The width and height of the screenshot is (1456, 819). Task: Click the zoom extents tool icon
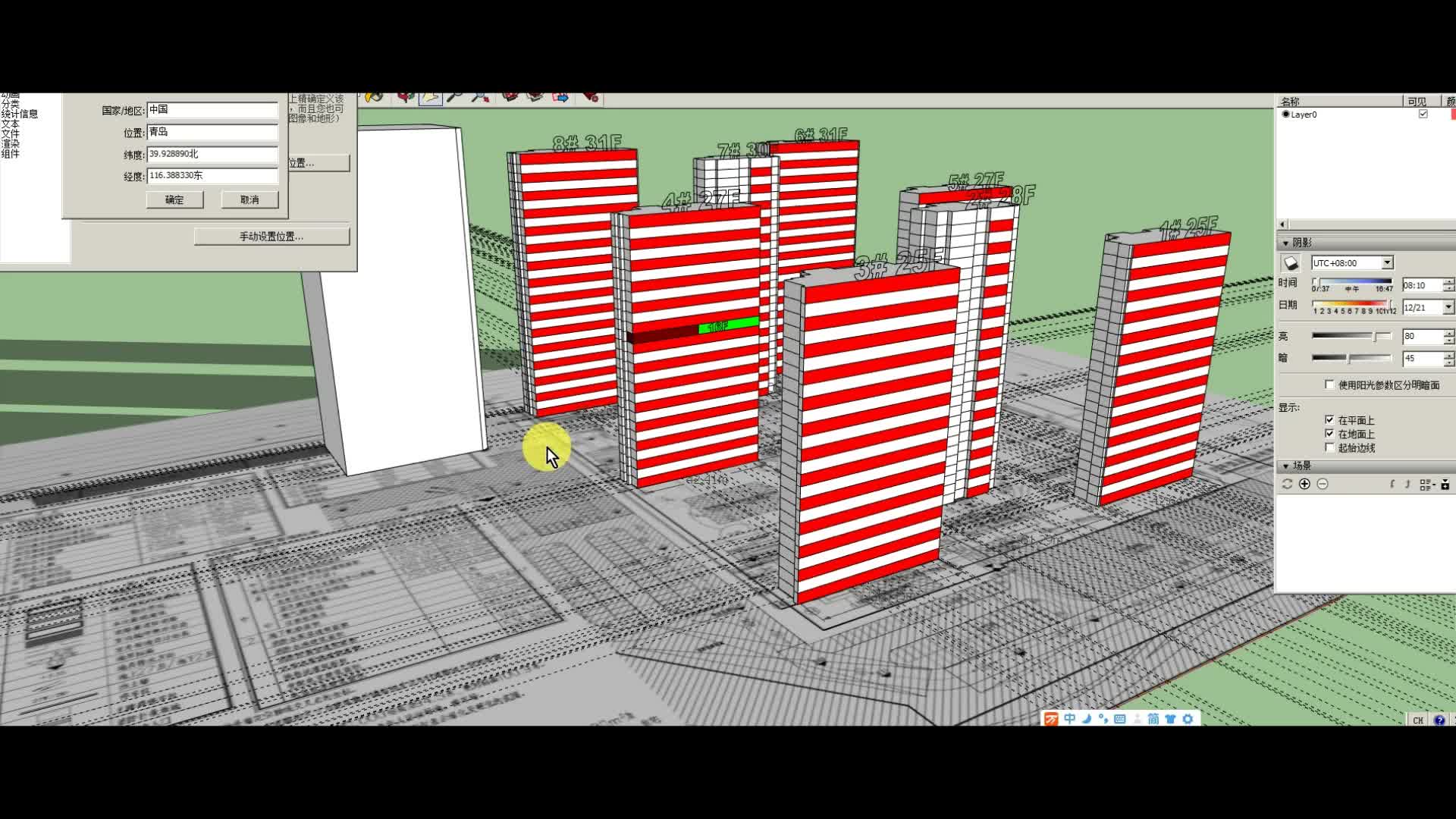pos(480,97)
